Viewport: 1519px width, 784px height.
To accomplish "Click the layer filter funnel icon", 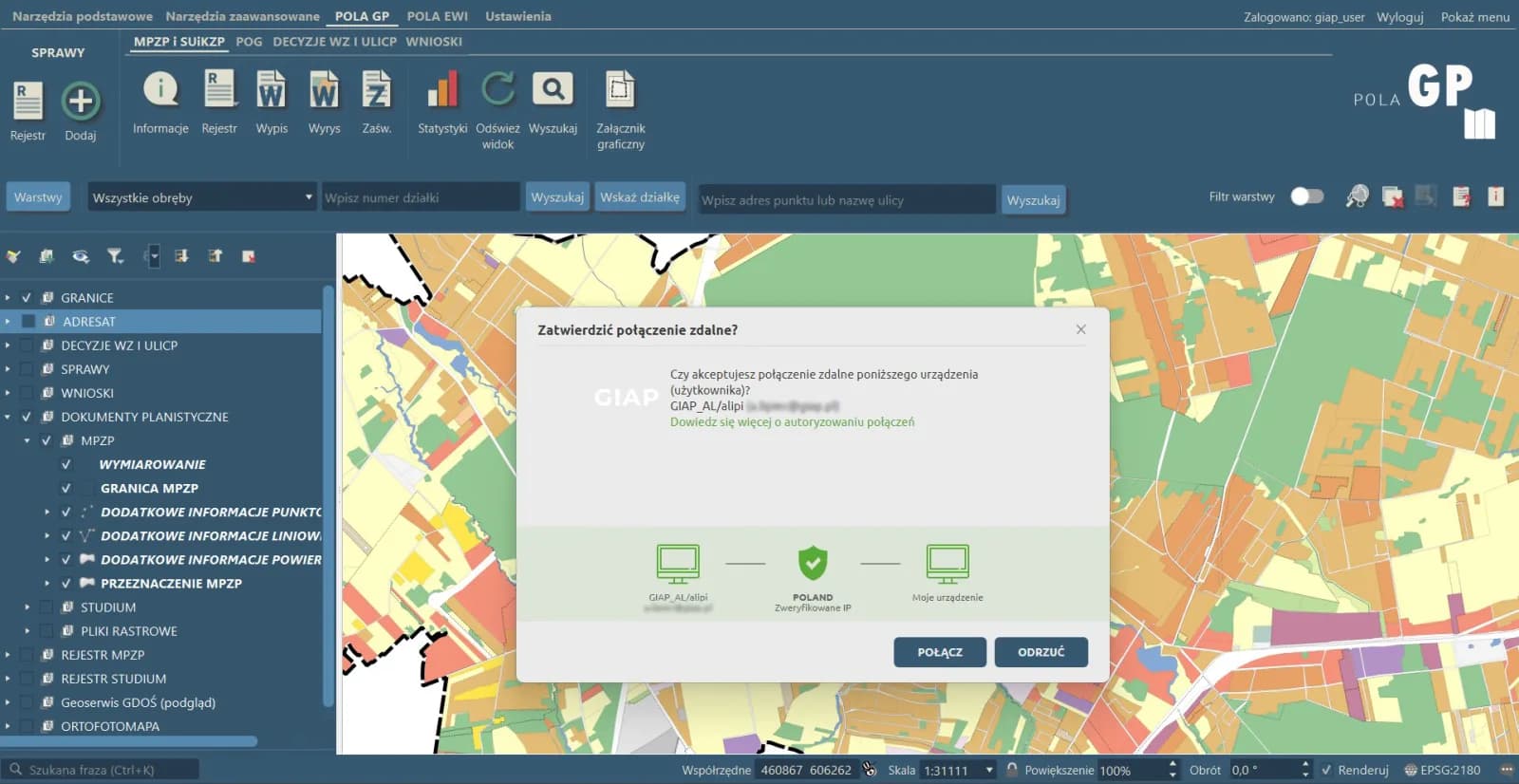I will click(115, 256).
